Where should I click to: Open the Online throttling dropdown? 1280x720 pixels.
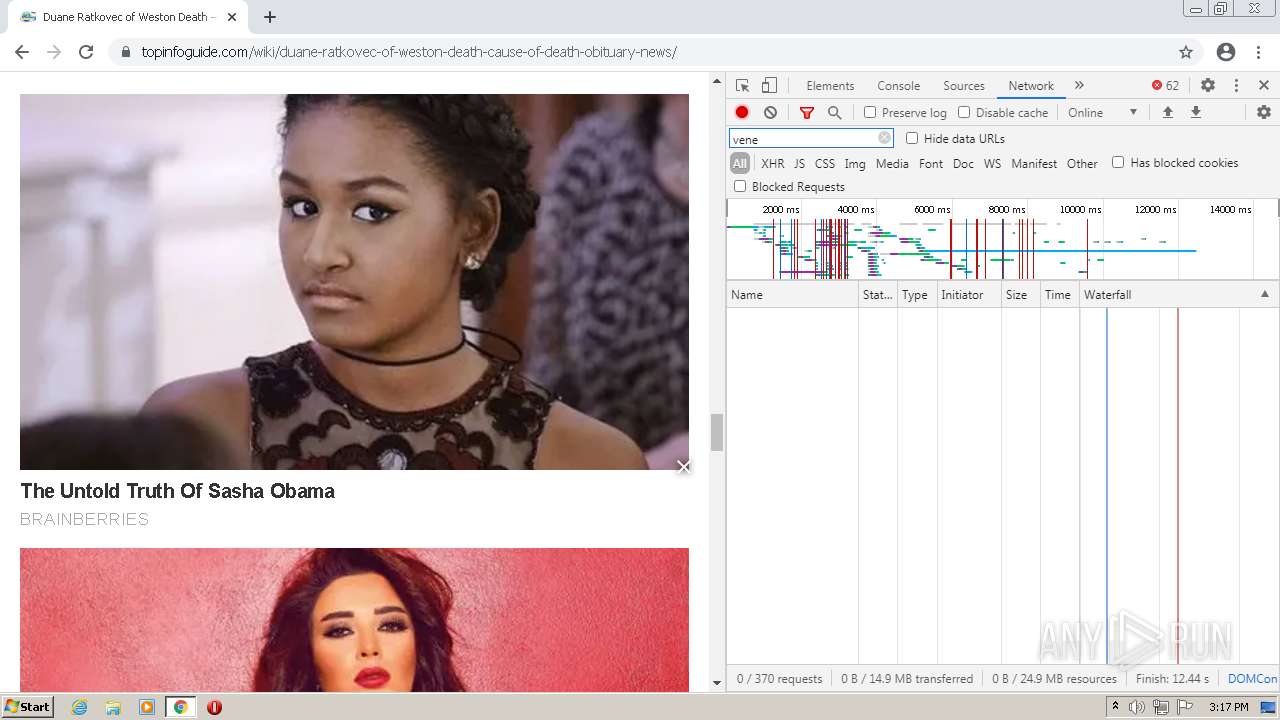click(1103, 113)
